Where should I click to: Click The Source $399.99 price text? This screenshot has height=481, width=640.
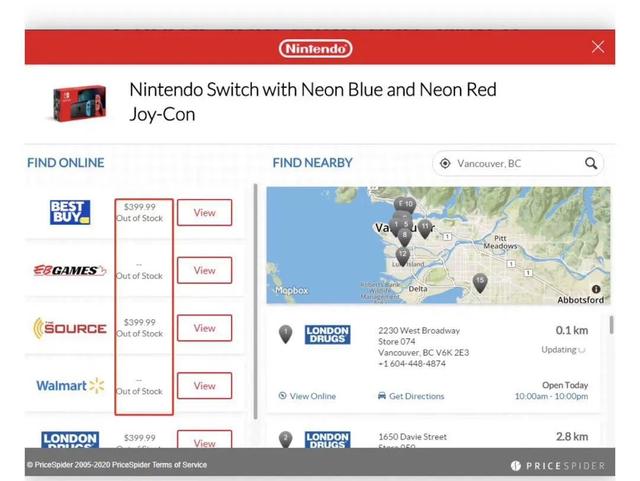(140, 322)
